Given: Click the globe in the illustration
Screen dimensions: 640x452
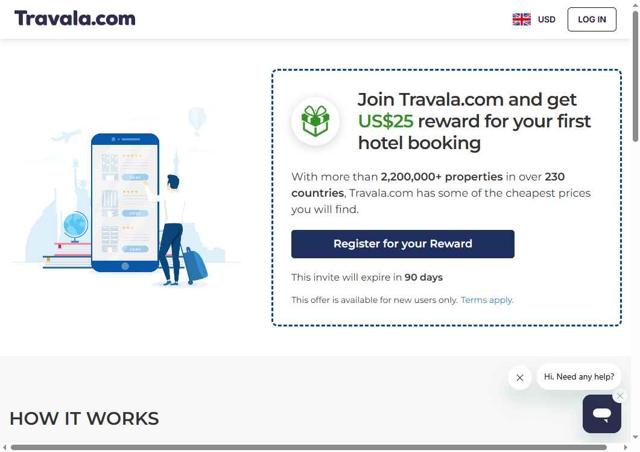Looking at the screenshot, I should point(76,227).
